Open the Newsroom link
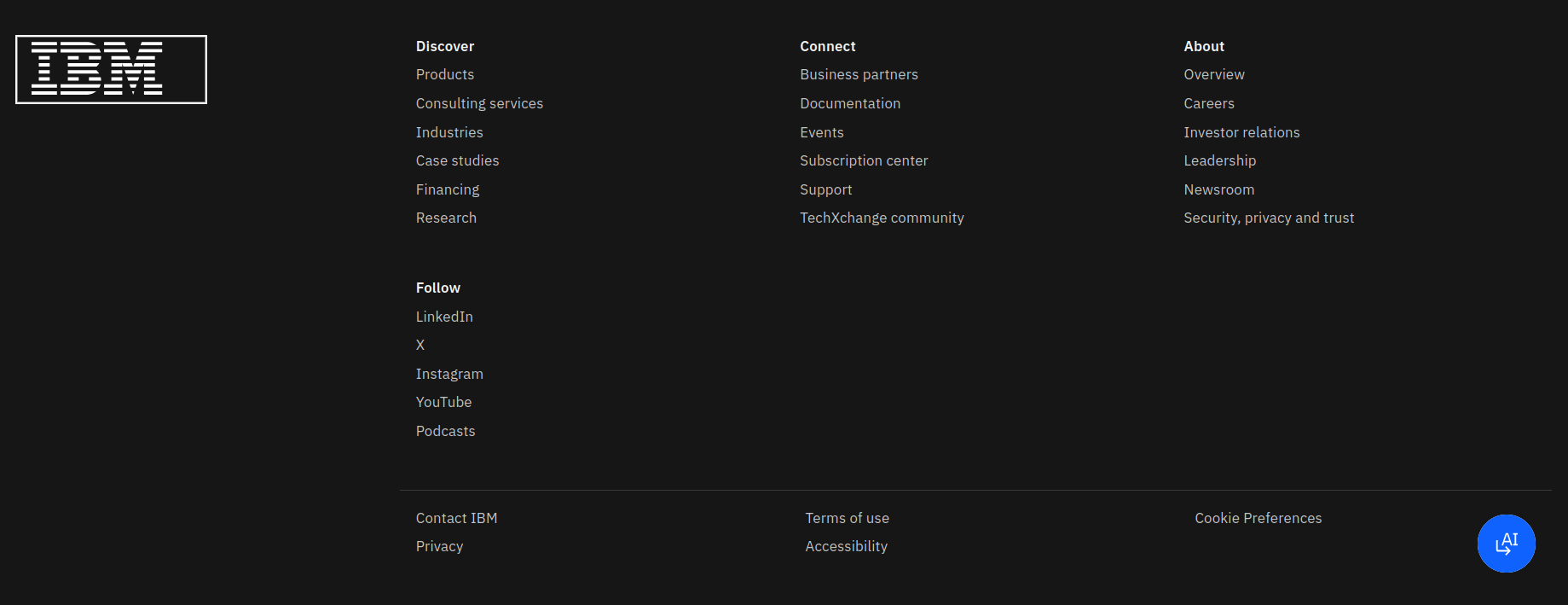Viewport: 1568px width, 605px height. (x=1218, y=189)
